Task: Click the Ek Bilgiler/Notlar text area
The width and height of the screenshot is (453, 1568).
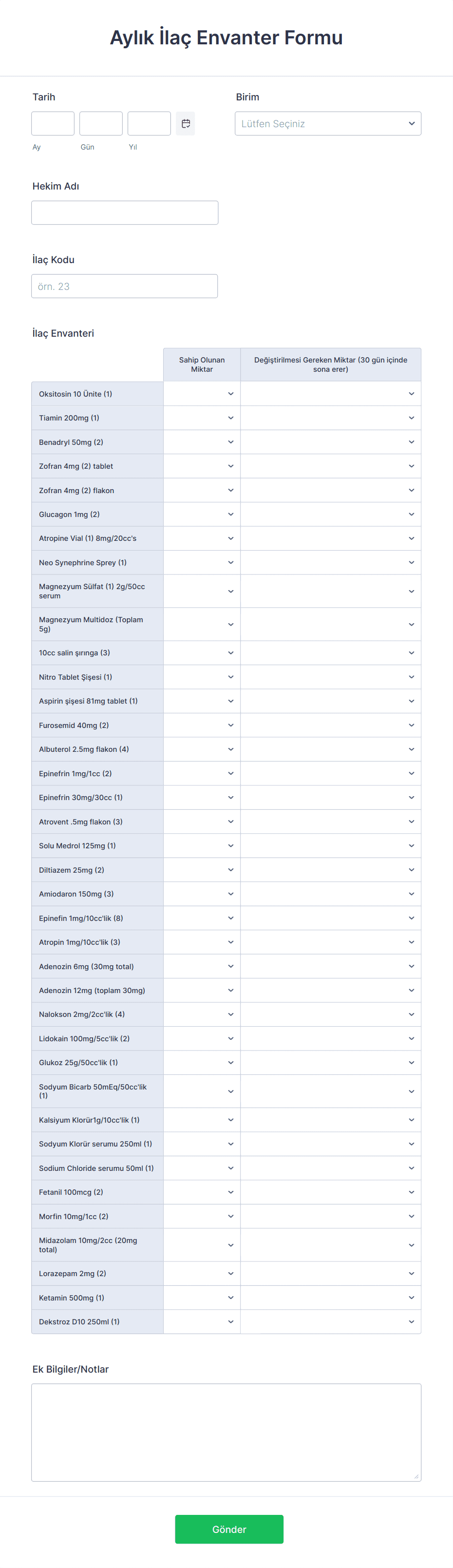Action: pos(226,1432)
